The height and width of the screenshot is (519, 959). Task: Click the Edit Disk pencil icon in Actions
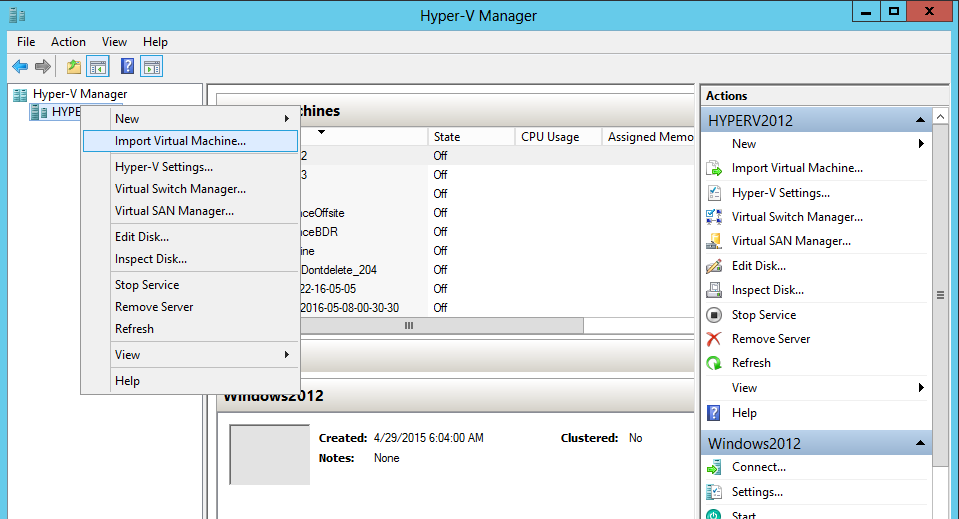(x=714, y=266)
